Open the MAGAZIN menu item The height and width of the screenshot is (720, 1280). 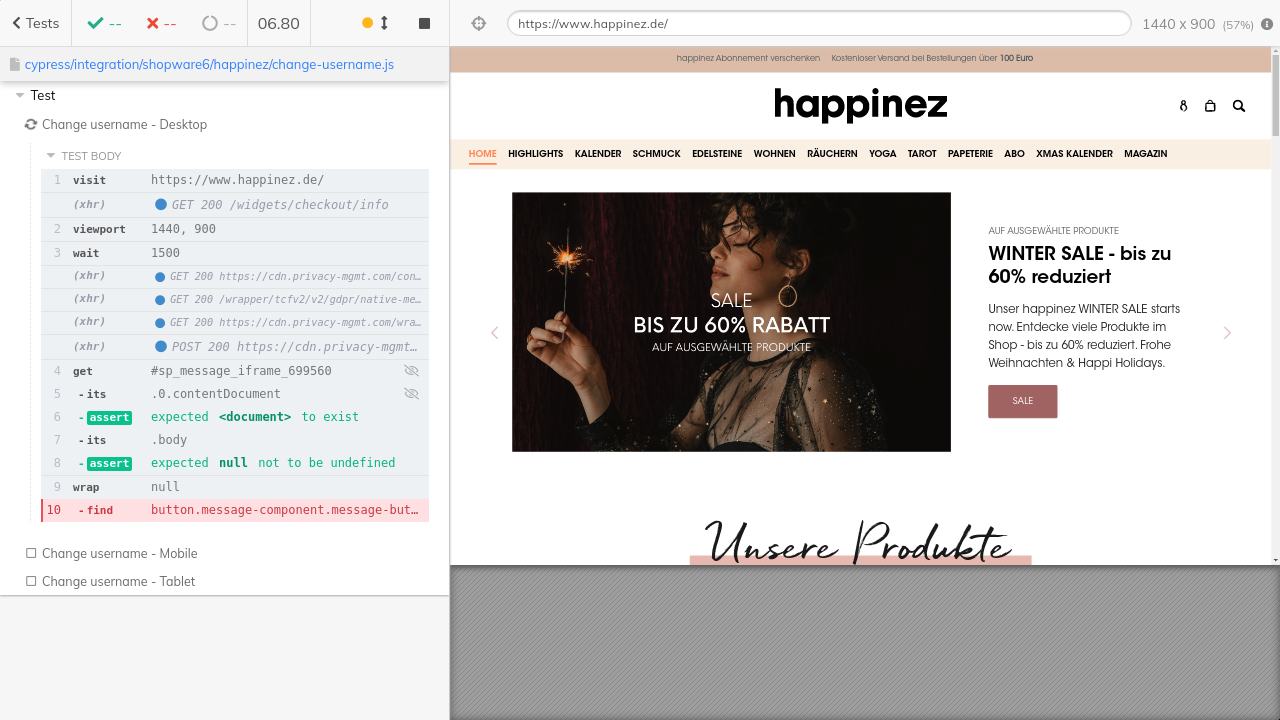(x=1145, y=154)
